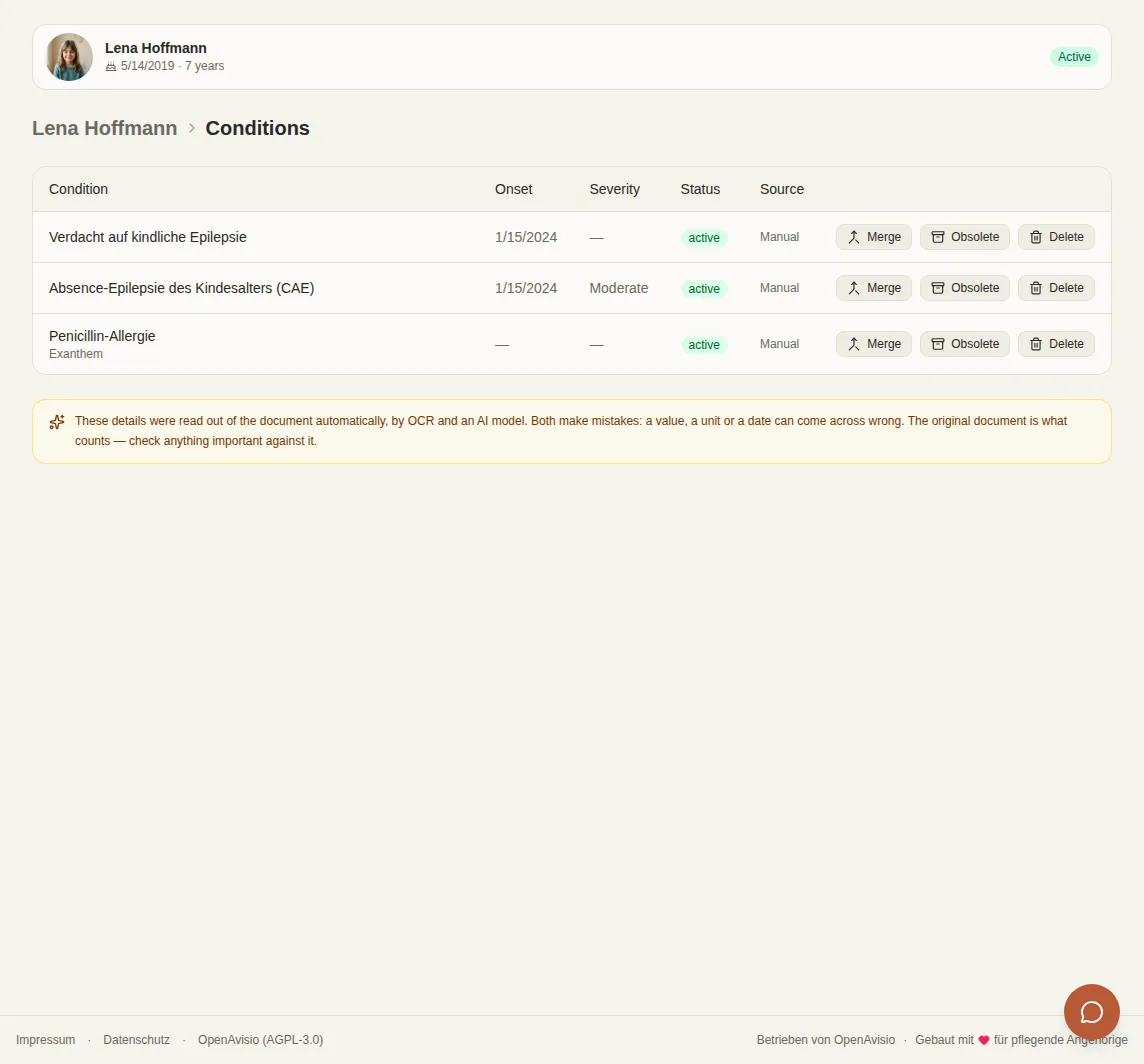Click the birthday cake icon beside 5/14/2019
The image size is (1144, 1064).
(111, 66)
